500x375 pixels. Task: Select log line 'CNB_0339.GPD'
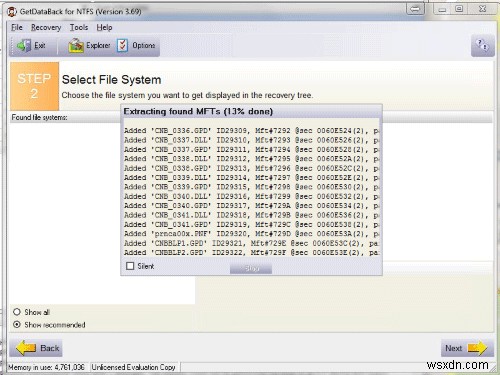251,187
